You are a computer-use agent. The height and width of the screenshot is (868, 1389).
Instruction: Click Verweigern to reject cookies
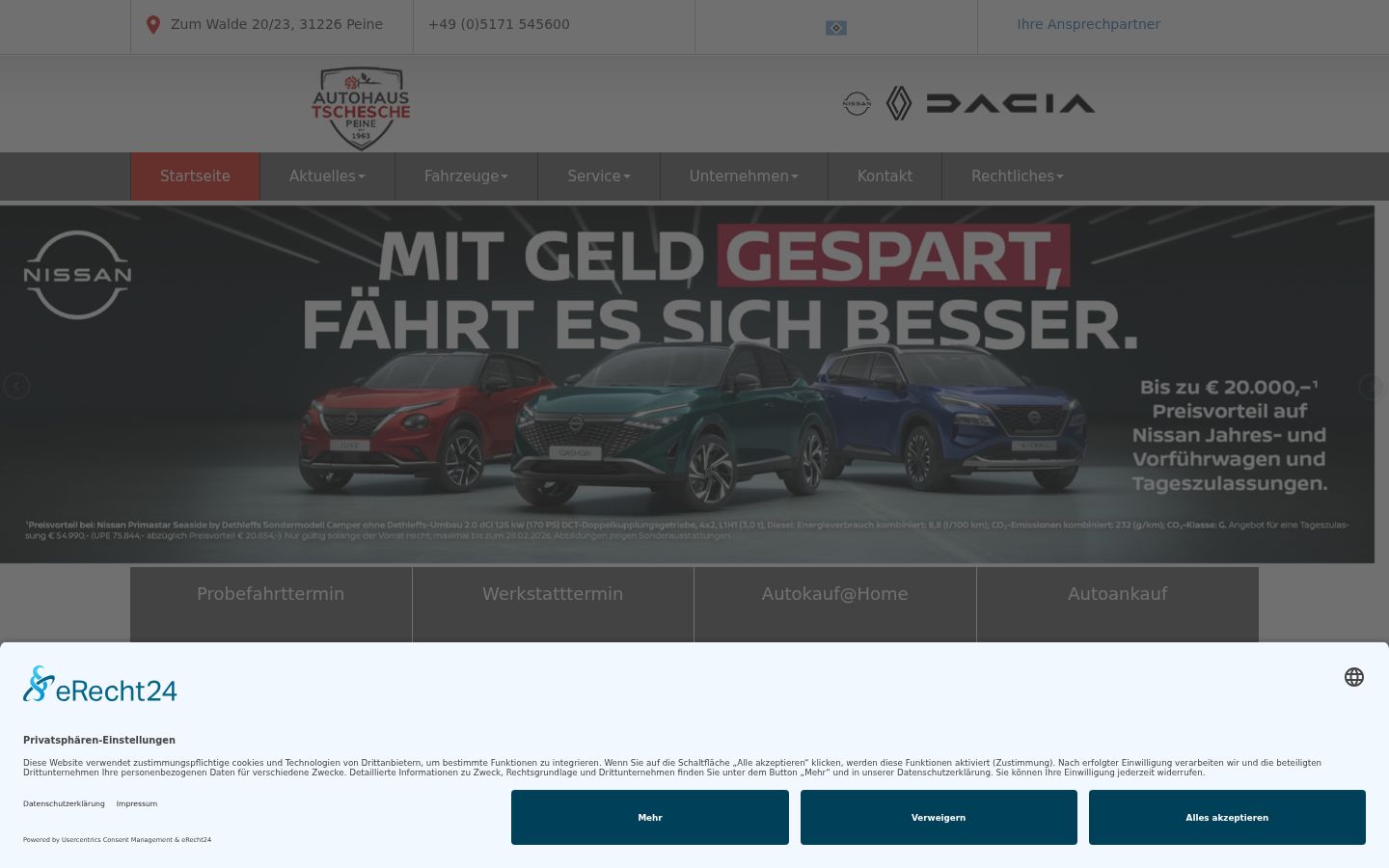click(x=939, y=818)
